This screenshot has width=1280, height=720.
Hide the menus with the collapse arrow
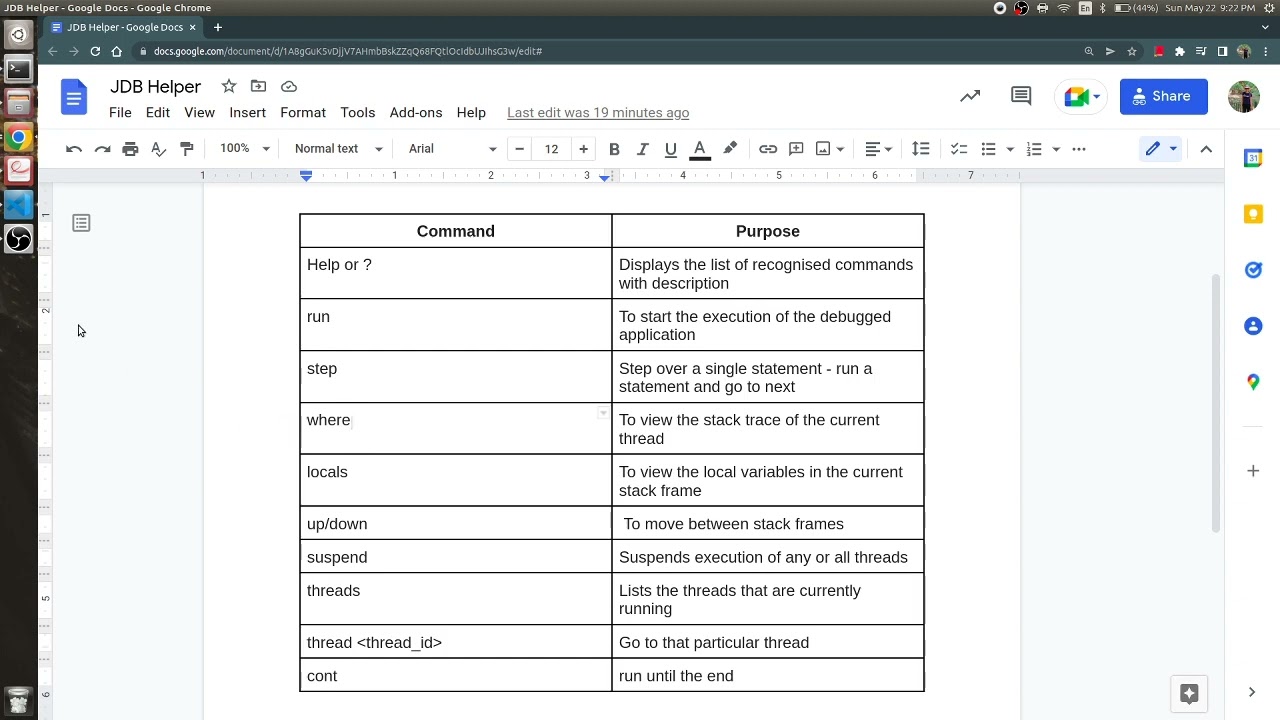point(1206,149)
